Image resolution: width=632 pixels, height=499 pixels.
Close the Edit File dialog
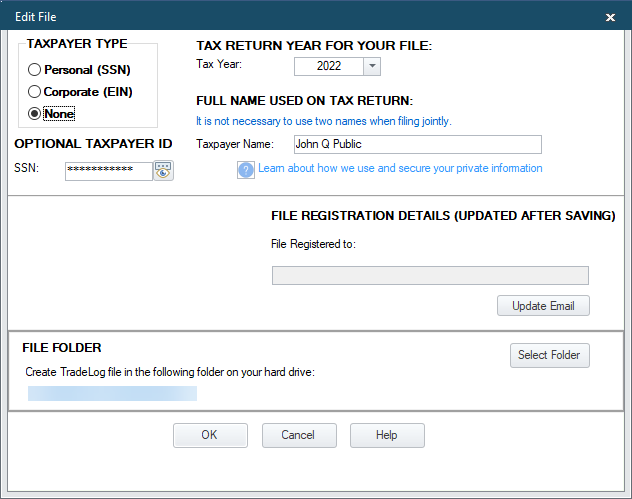click(x=610, y=17)
